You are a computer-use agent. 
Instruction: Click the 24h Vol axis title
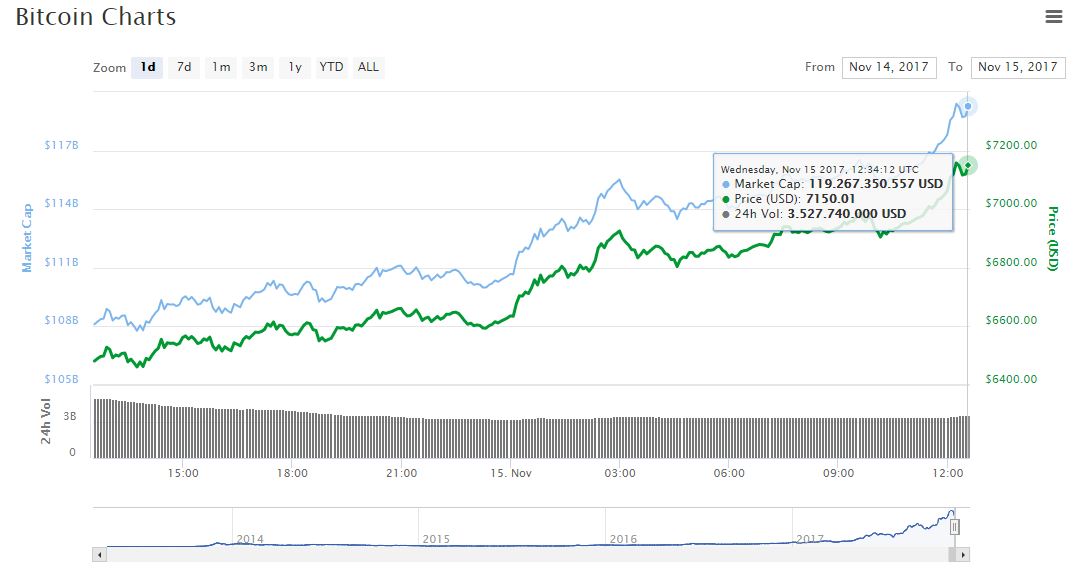tap(45, 421)
